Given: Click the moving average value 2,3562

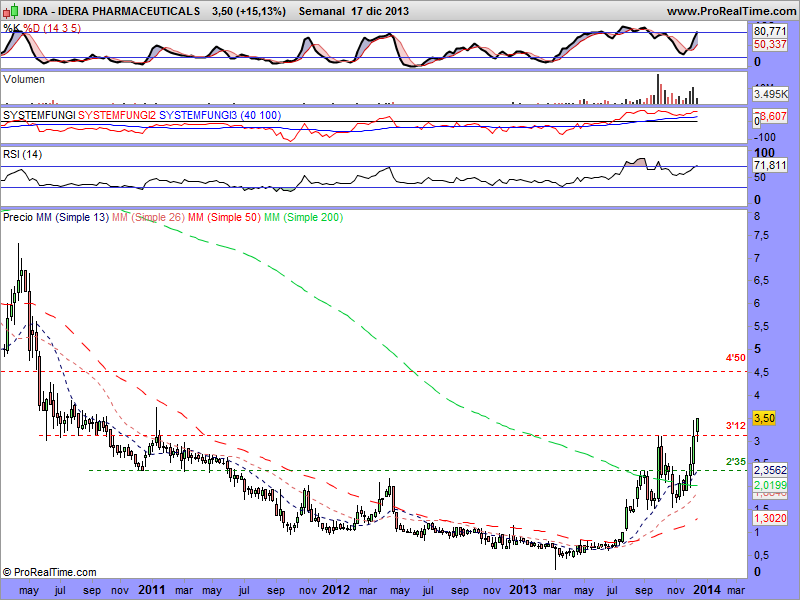Looking at the screenshot, I should click(770, 470).
